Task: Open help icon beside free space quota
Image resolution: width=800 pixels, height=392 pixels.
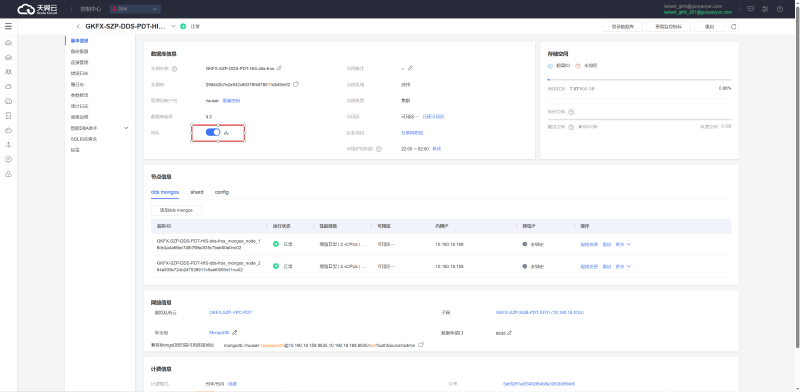Action: tap(571, 127)
